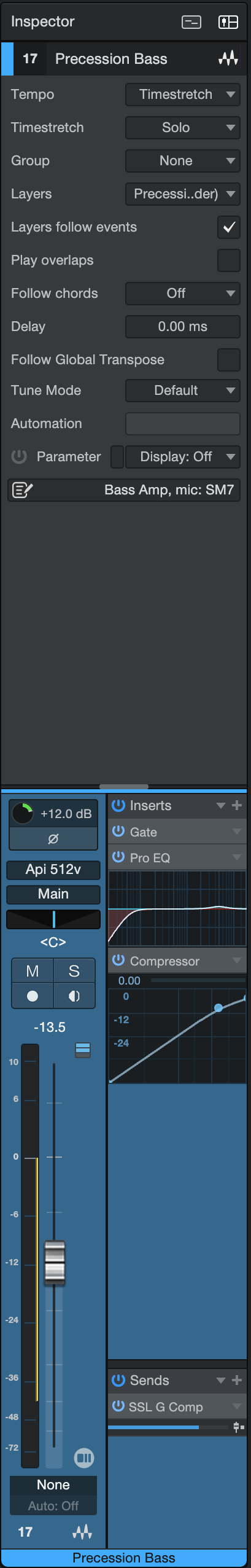Image resolution: width=251 pixels, height=1568 pixels.
Task: Open the Main output selector
Action: pos(53,894)
